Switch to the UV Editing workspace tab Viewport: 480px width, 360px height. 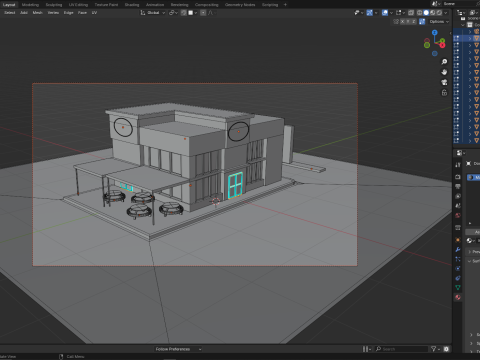click(x=78, y=5)
